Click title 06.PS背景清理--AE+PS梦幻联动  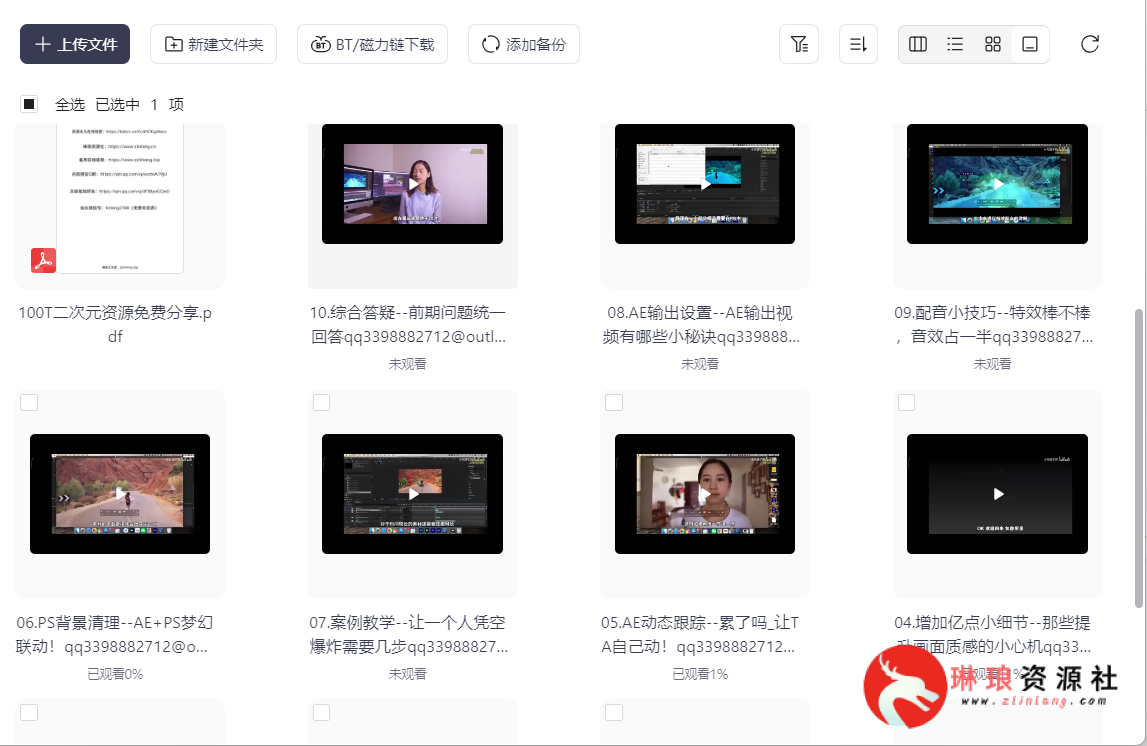[115, 635]
